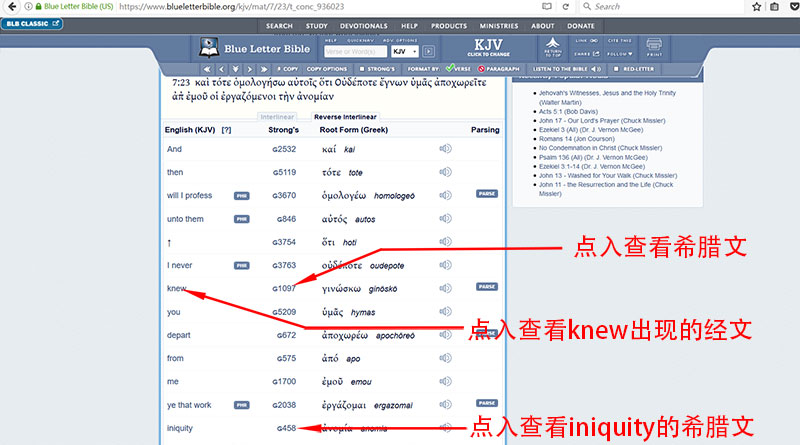Open the Study menu

pos(316,26)
